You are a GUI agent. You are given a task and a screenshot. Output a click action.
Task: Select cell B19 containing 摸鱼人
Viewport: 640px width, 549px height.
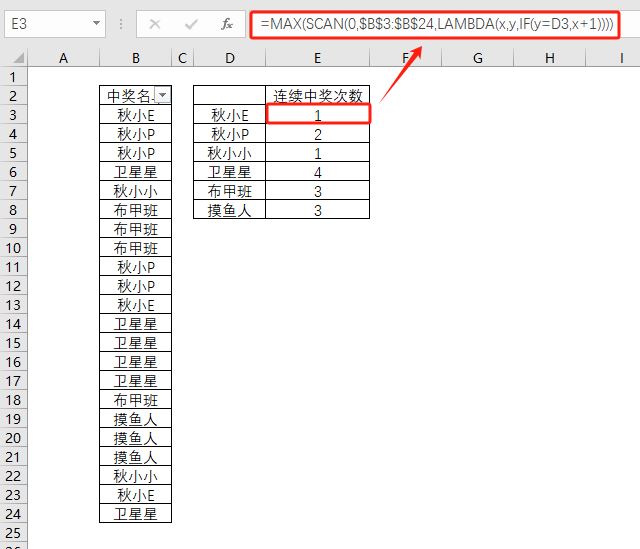(x=136, y=419)
